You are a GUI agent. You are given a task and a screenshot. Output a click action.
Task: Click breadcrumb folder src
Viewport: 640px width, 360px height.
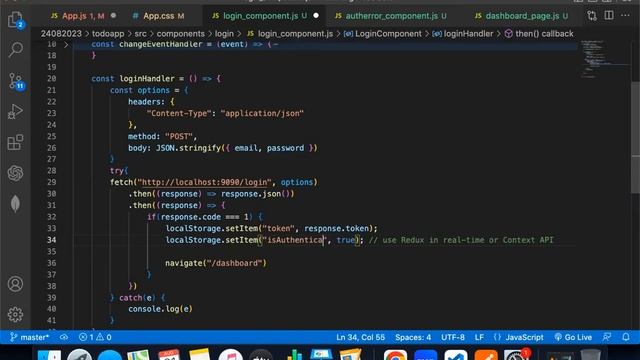pyautogui.click(x=140, y=34)
